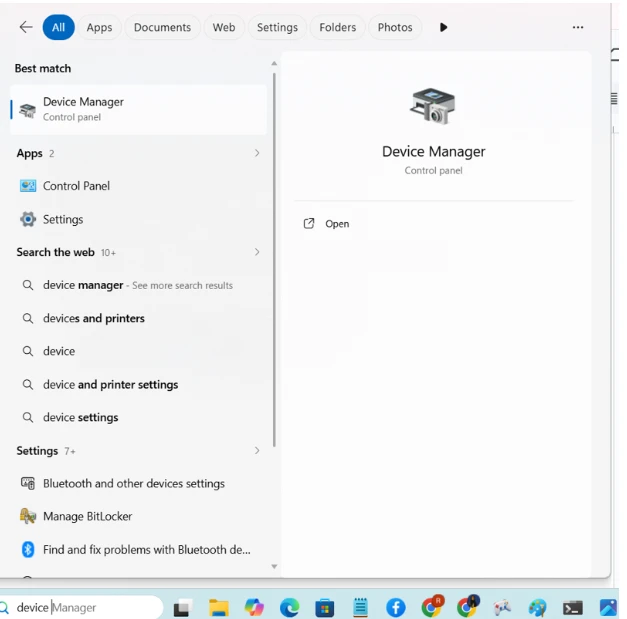
Task: Open Find and fix Bluetooth problems
Action: click(x=138, y=550)
